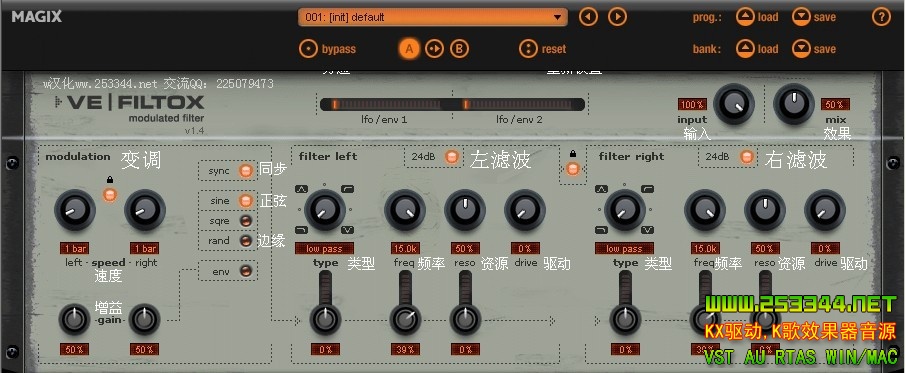Copy A to B with arrow icon
Viewport: 906px width, 373px height.
click(435, 49)
